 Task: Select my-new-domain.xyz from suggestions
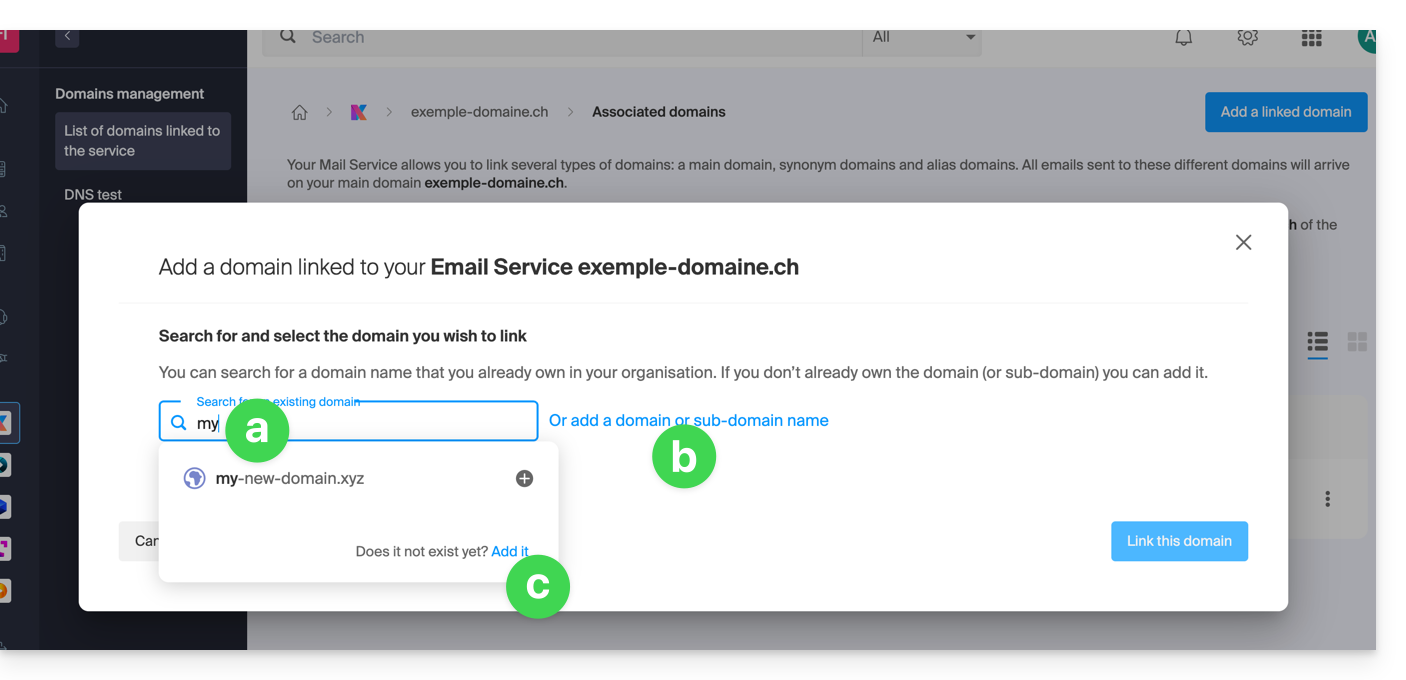[x=290, y=479]
